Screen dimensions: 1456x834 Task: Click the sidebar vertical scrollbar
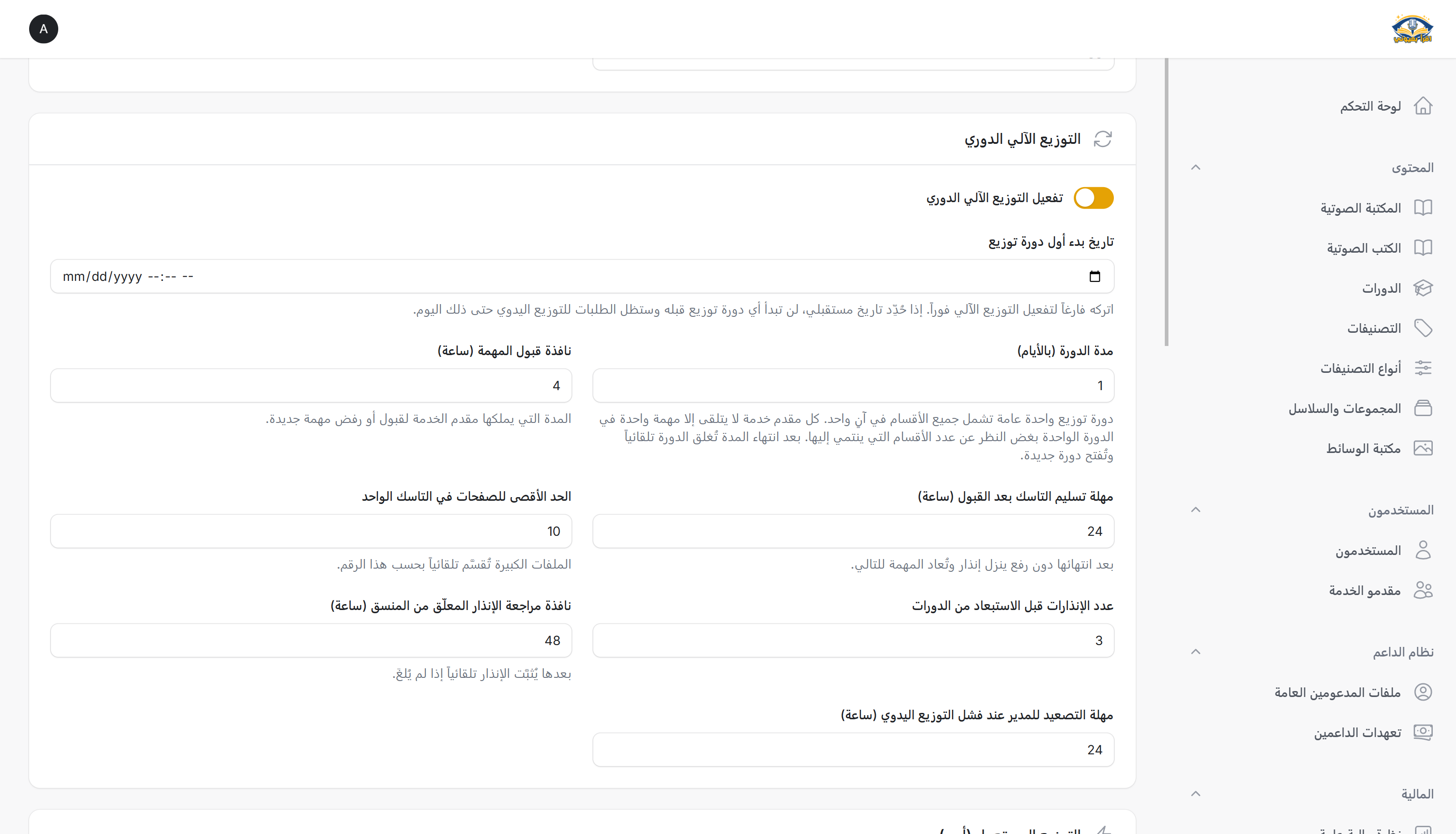pos(1167,202)
